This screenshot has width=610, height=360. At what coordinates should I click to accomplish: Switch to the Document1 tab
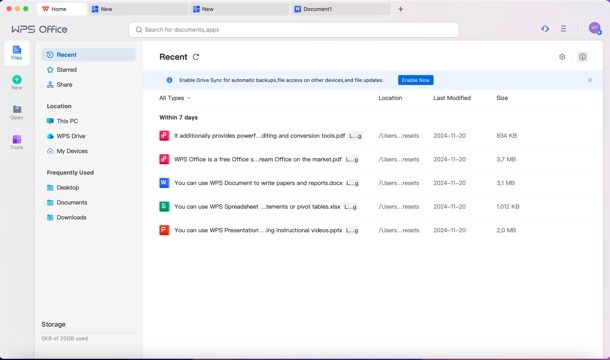340,9
